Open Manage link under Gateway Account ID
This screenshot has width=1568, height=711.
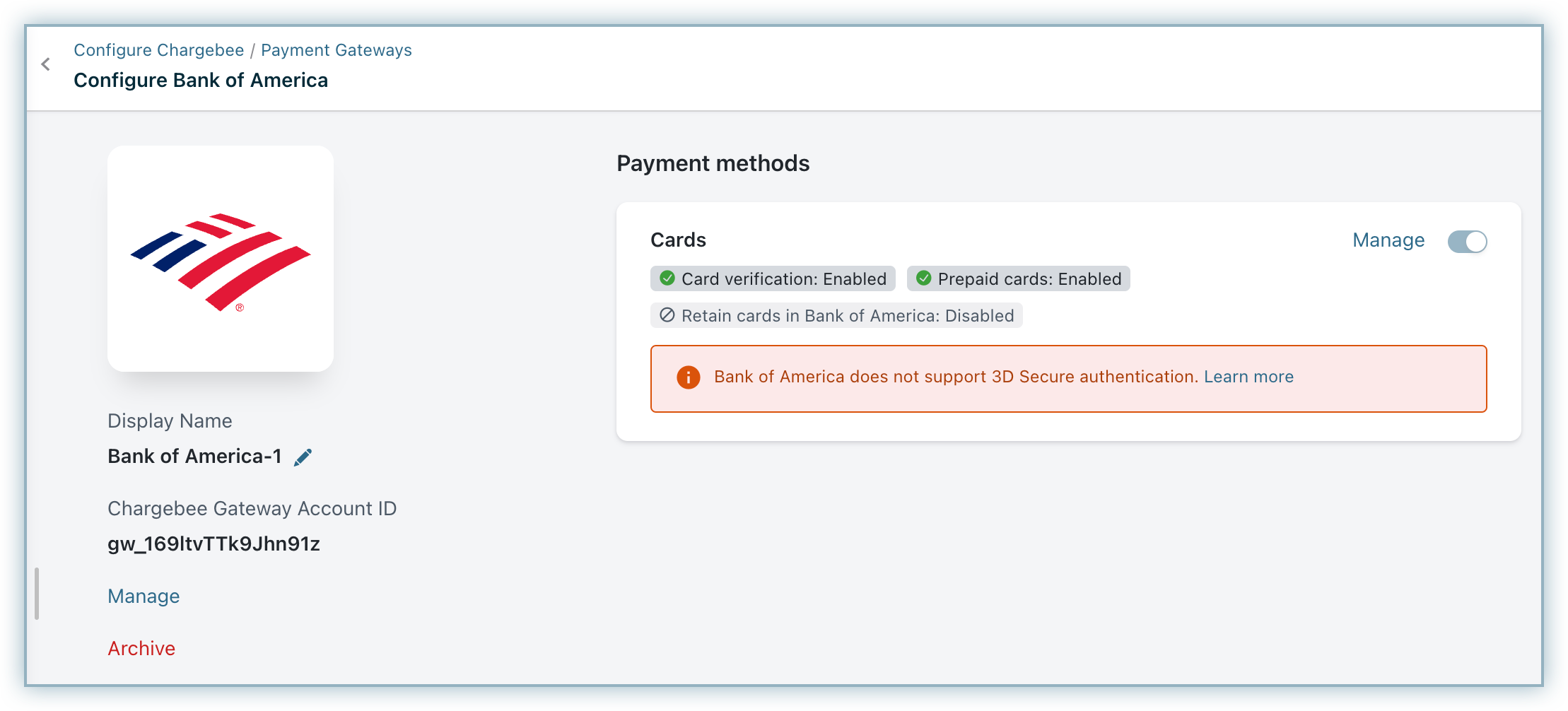pyautogui.click(x=144, y=596)
